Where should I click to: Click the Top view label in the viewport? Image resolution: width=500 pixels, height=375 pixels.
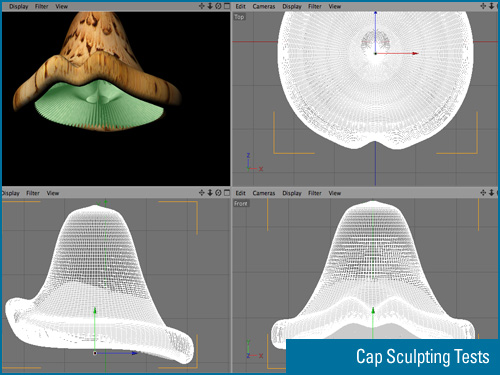pos(239,17)
